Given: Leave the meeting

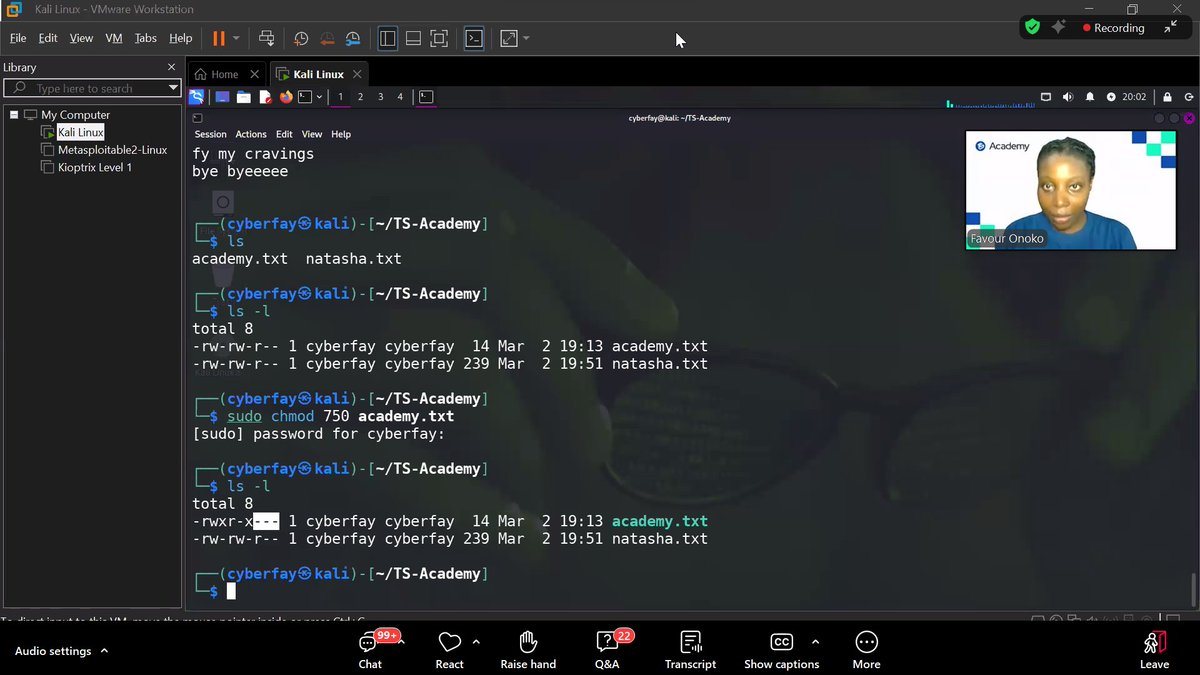Looking at the screenshot, I should point(1154,648).
